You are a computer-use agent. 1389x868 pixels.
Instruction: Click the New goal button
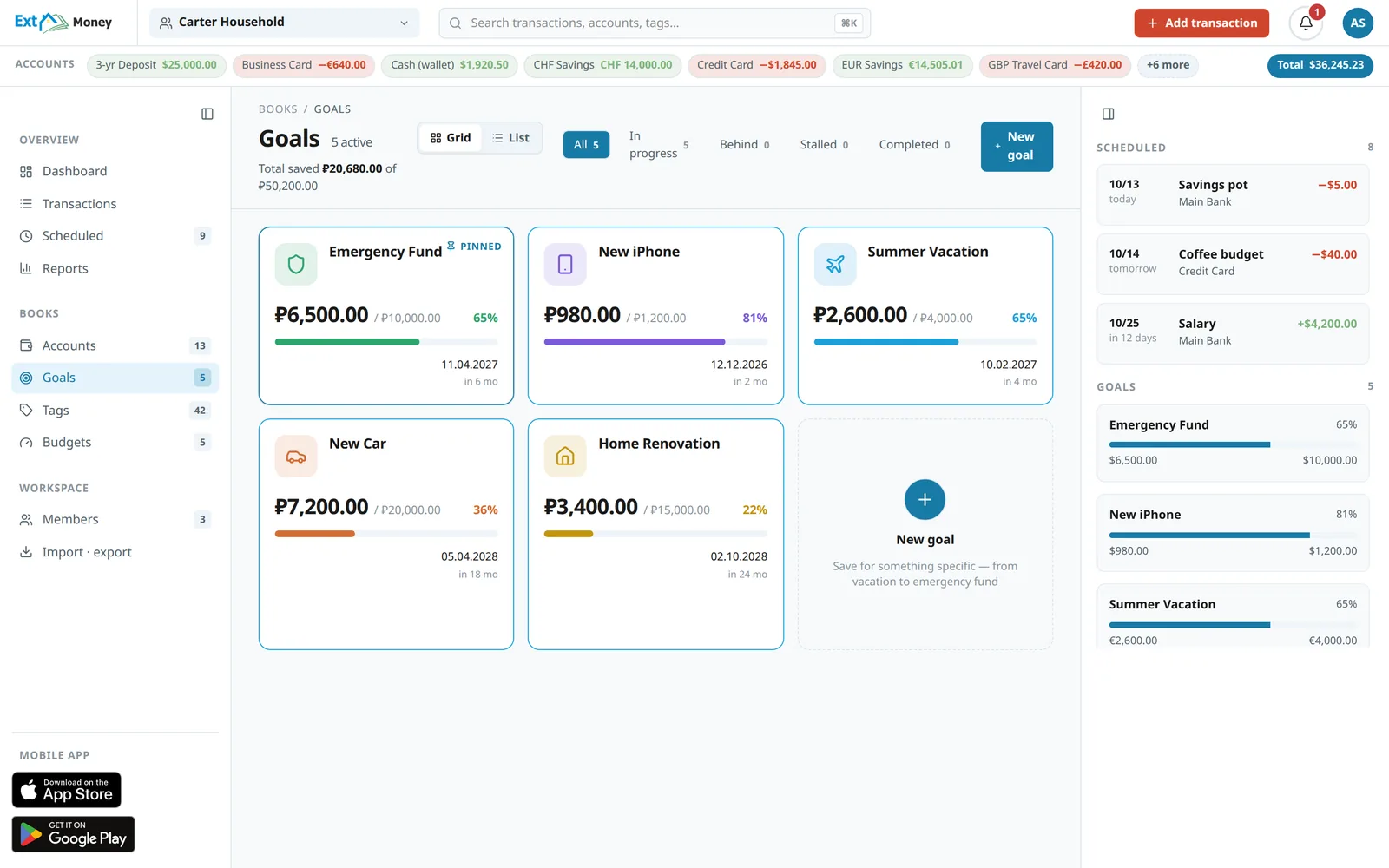coord(1017,146)
